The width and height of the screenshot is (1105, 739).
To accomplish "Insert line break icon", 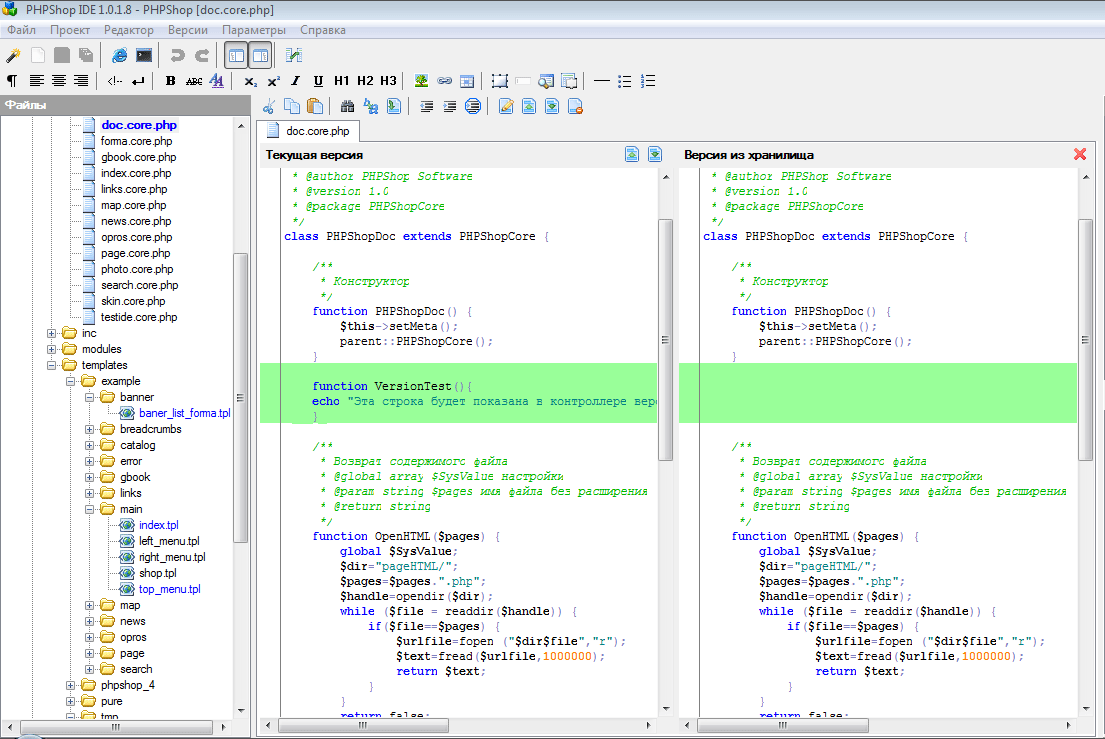I will coord(138,81).
